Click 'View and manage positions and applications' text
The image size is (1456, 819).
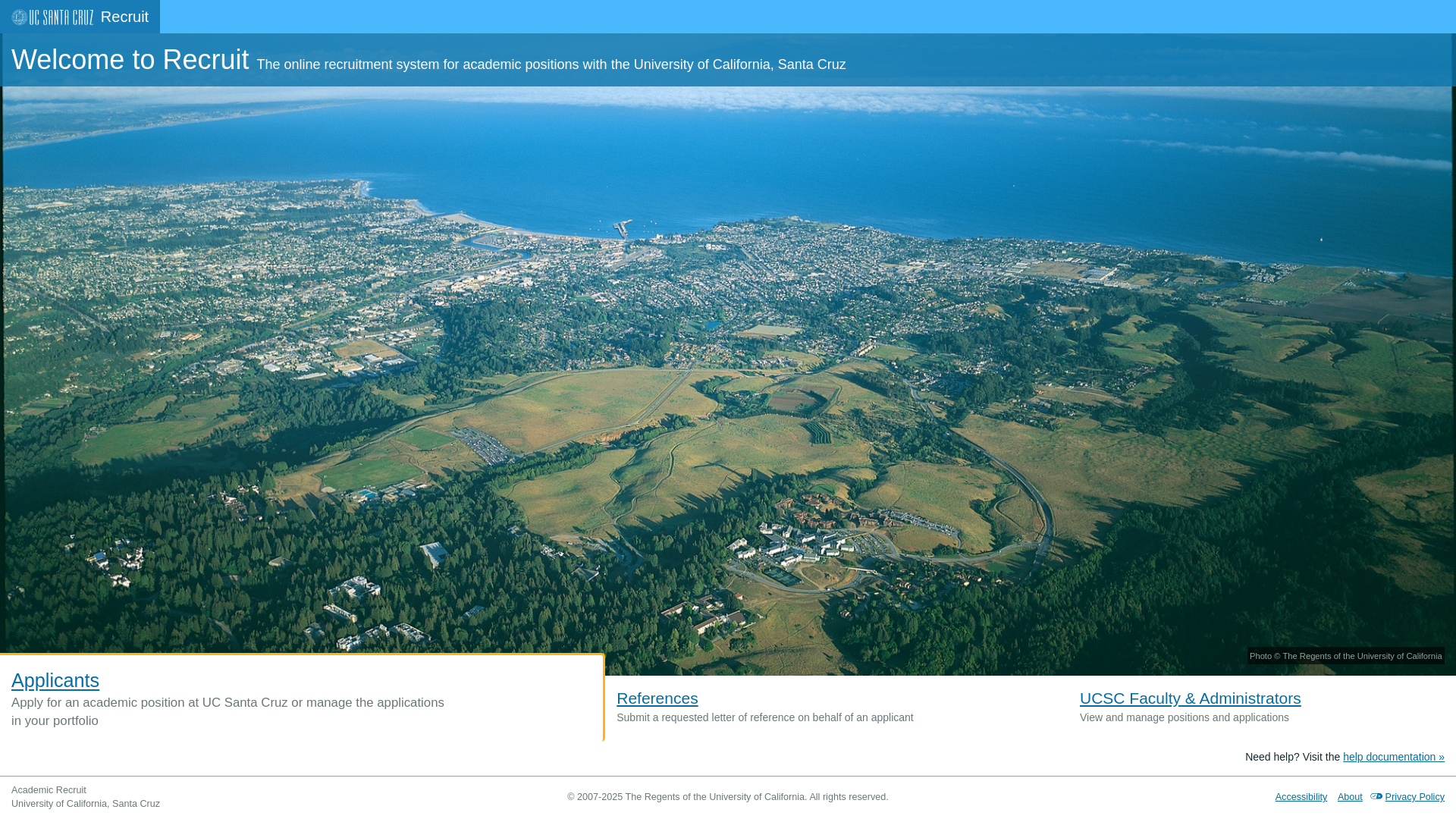pos(1184,717)
